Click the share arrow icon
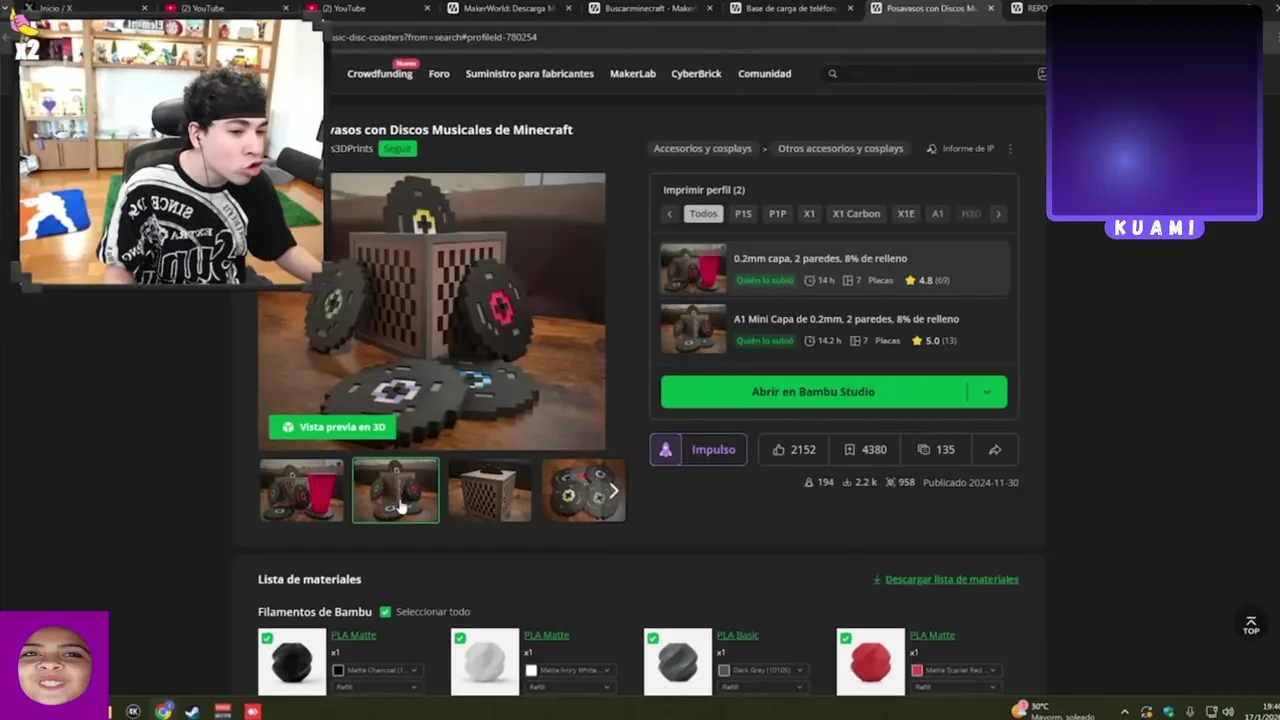Viewport: 1280px width, 720px height. tap(995, 450)
